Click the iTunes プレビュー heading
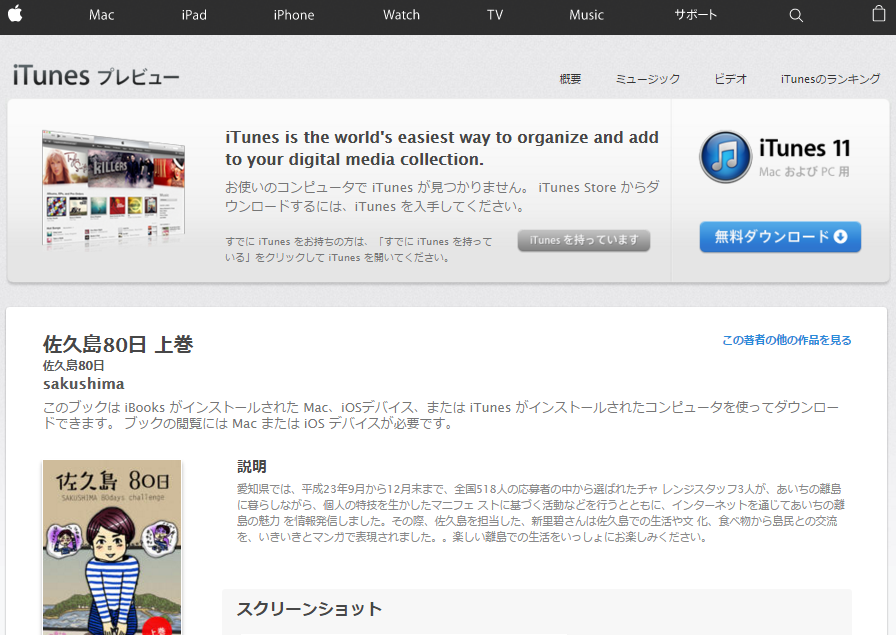Screen dimensions: 896x635 tap(96, 76)
